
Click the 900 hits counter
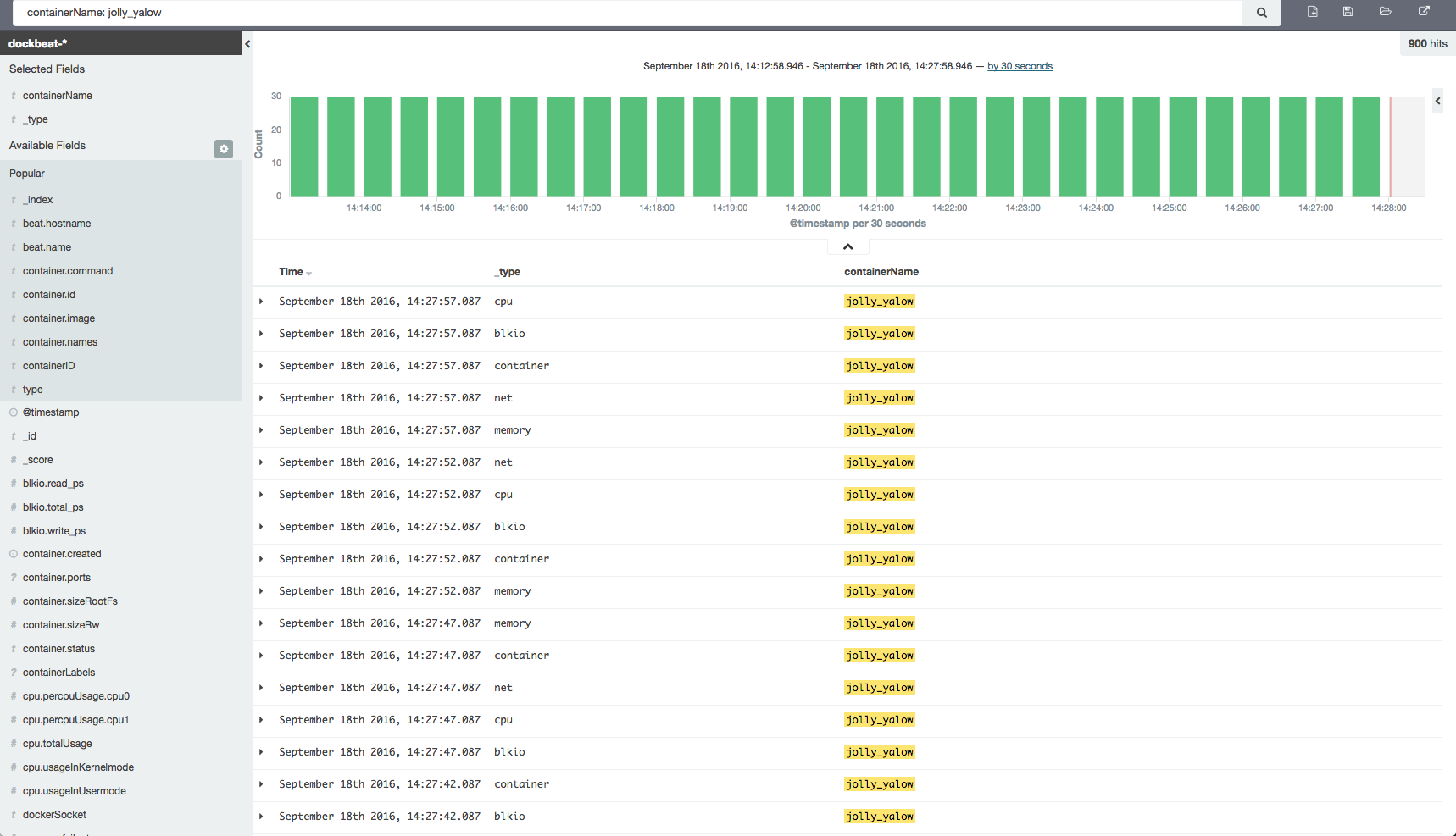1427,44
